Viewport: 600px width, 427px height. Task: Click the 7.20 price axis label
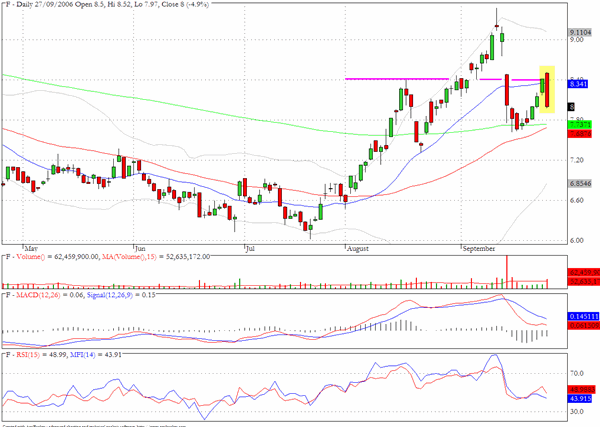pos(576,160)
